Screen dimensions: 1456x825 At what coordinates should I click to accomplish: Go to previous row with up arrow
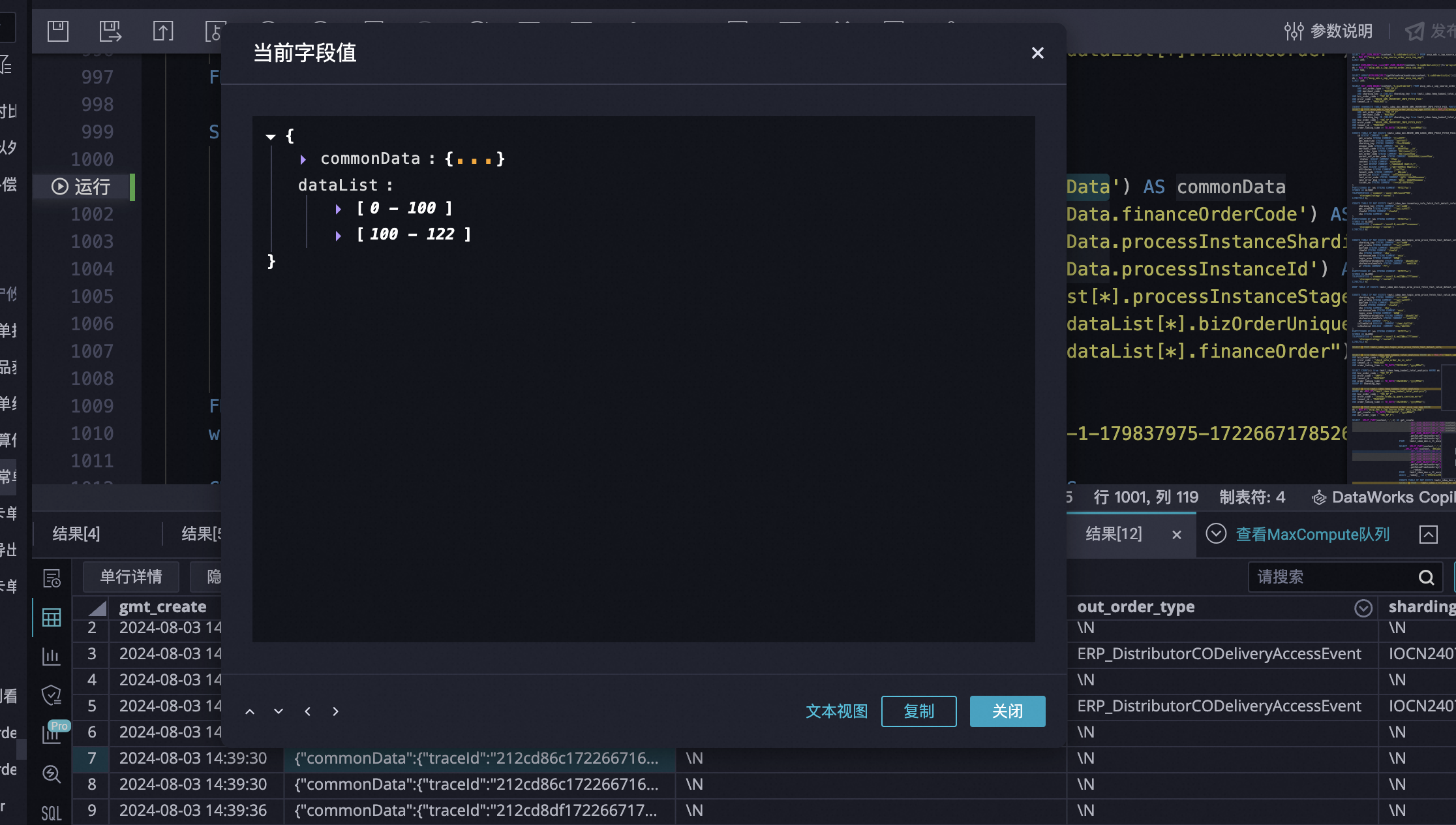(250, 711)
